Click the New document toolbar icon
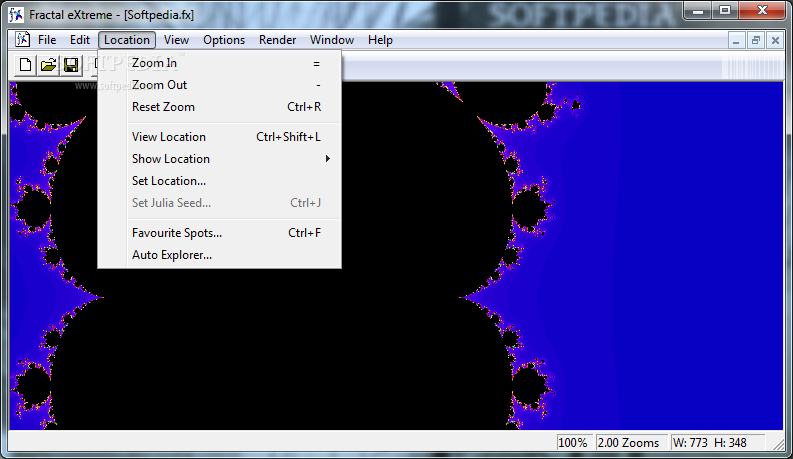 click(25, 65)
